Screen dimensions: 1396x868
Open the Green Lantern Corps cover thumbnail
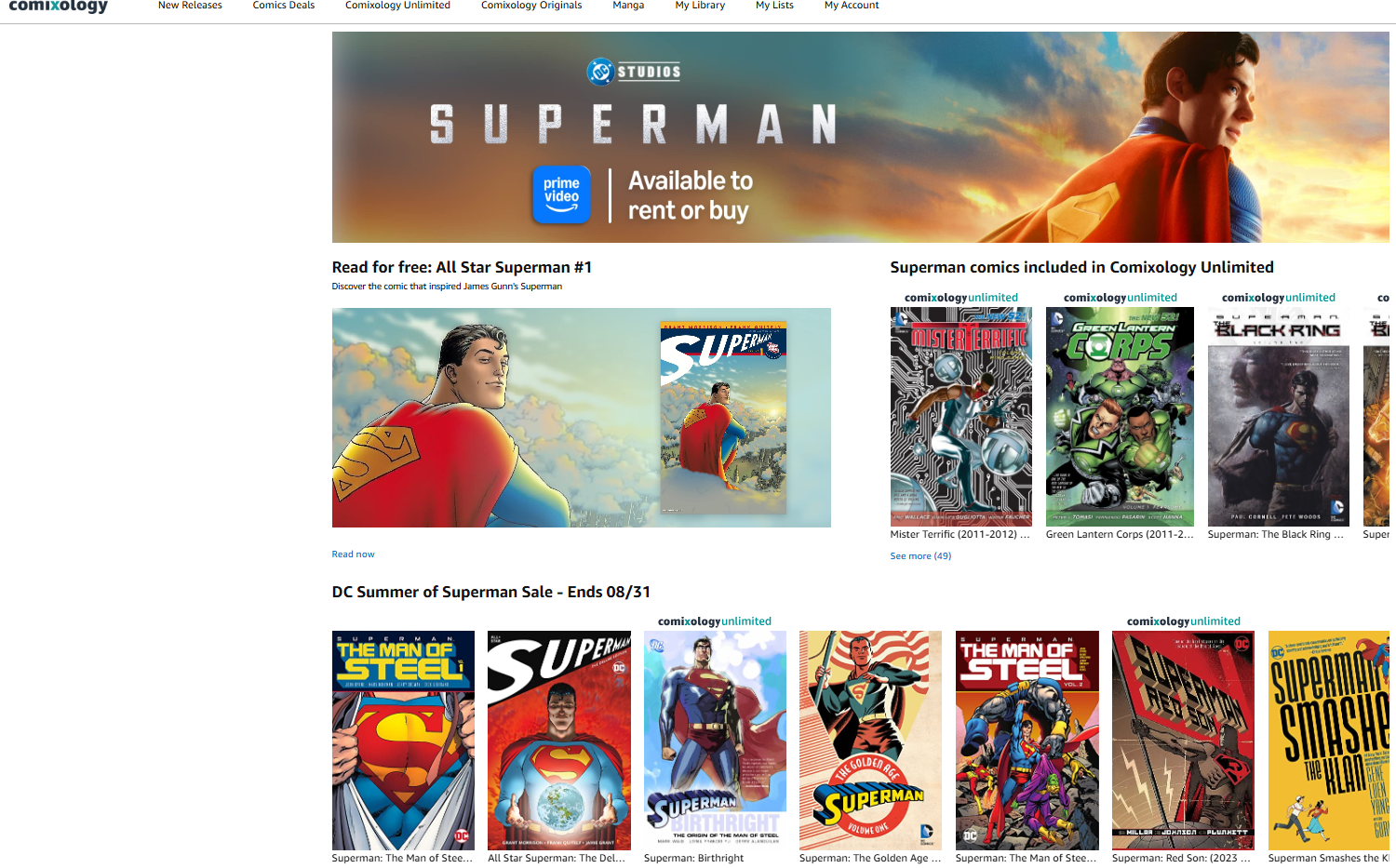[x=1120, y=417]
